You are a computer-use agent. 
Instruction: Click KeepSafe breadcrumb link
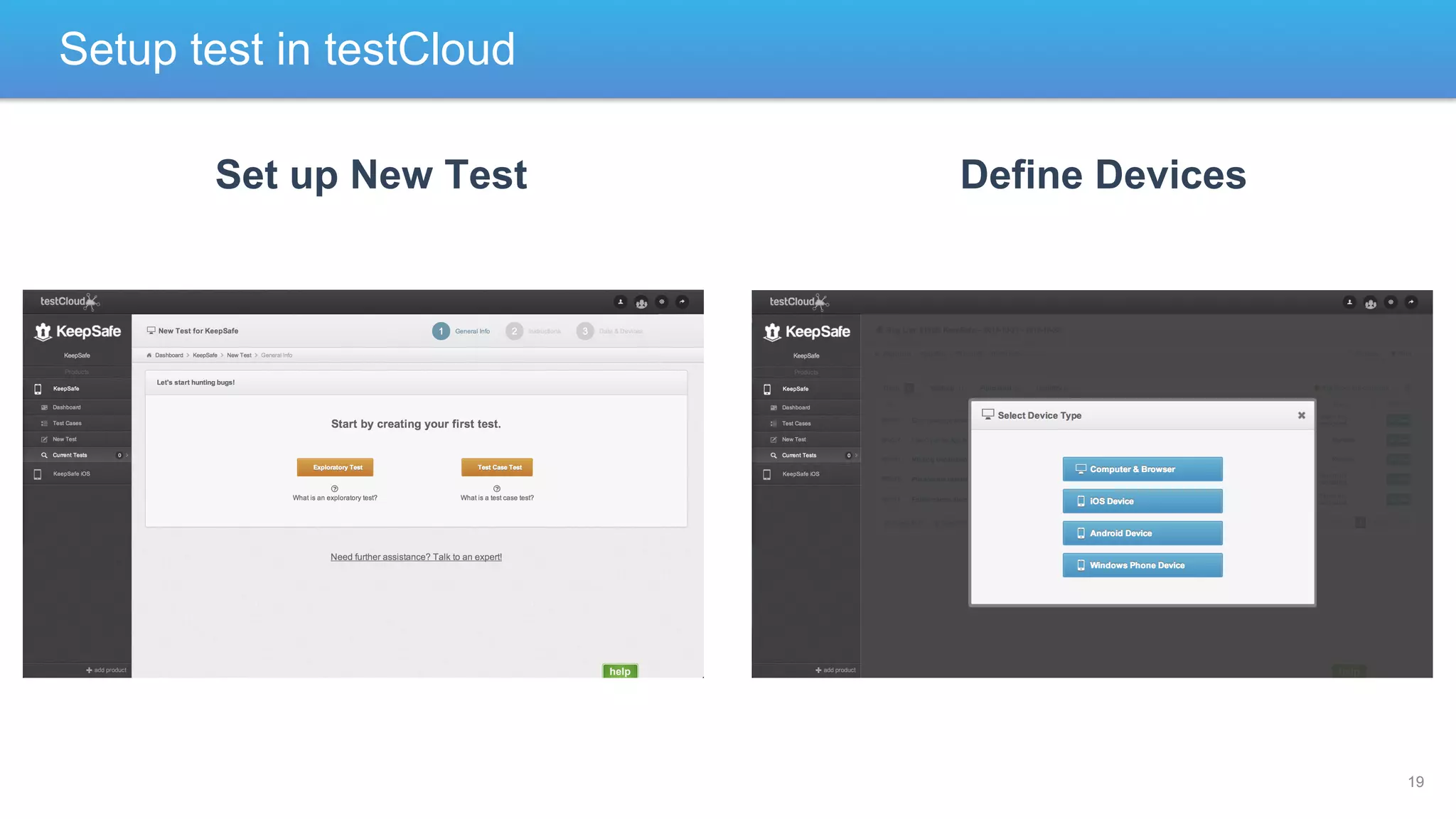205,355
